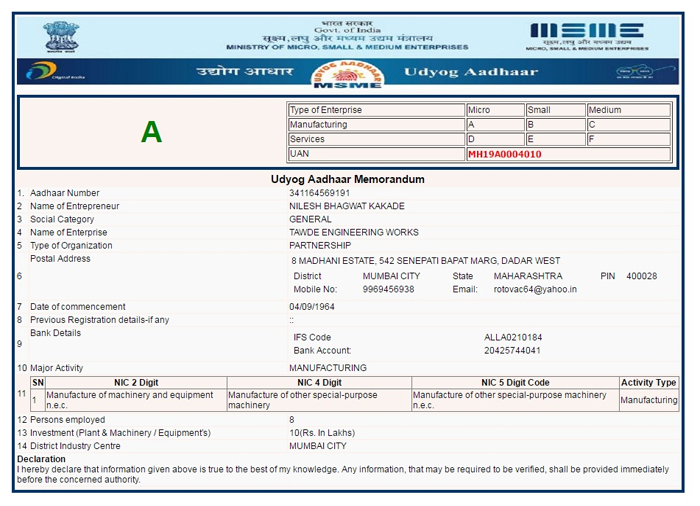Click the District Industry Centre value MUMBAI CITY
Screen dimensions: 700x506
[x=318, y=446]
